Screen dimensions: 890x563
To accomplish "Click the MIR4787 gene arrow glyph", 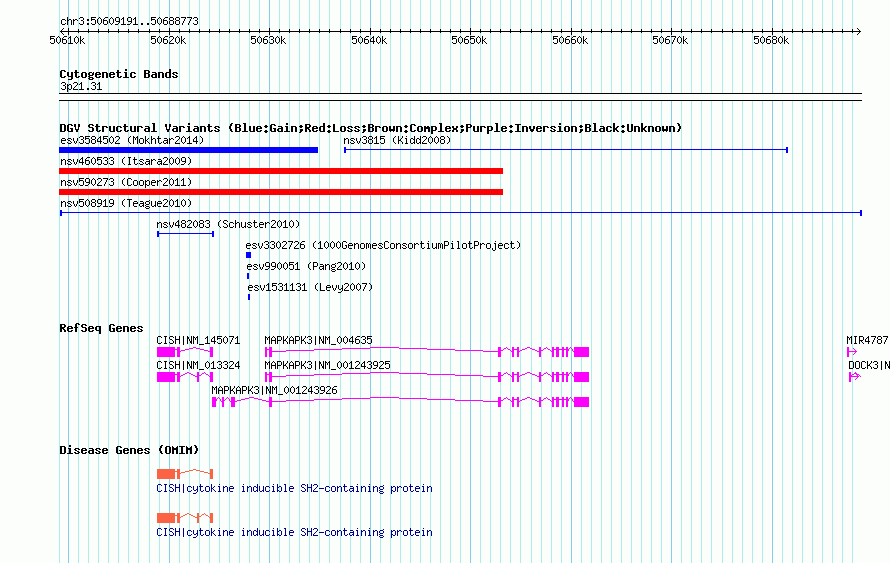I will pos(852,352).
